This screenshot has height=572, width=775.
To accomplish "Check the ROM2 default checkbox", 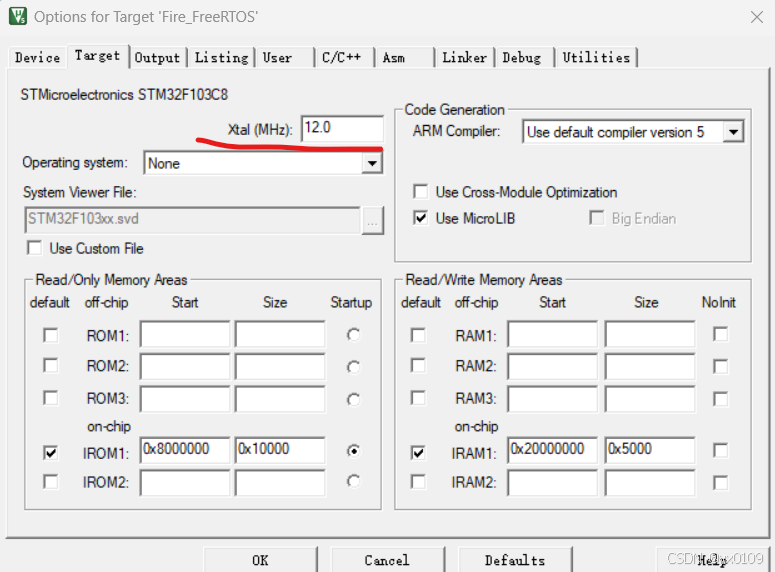I will [x=50, y=366].
